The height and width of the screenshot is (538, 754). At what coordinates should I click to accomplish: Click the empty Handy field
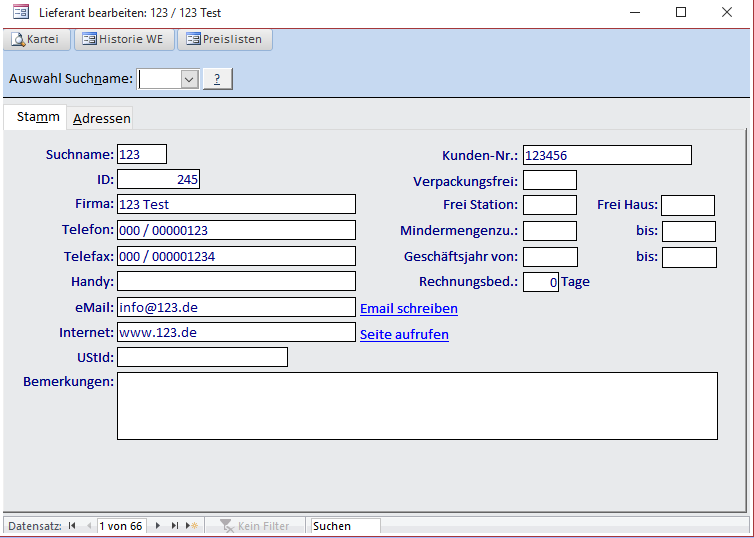[x=236, y=281]
